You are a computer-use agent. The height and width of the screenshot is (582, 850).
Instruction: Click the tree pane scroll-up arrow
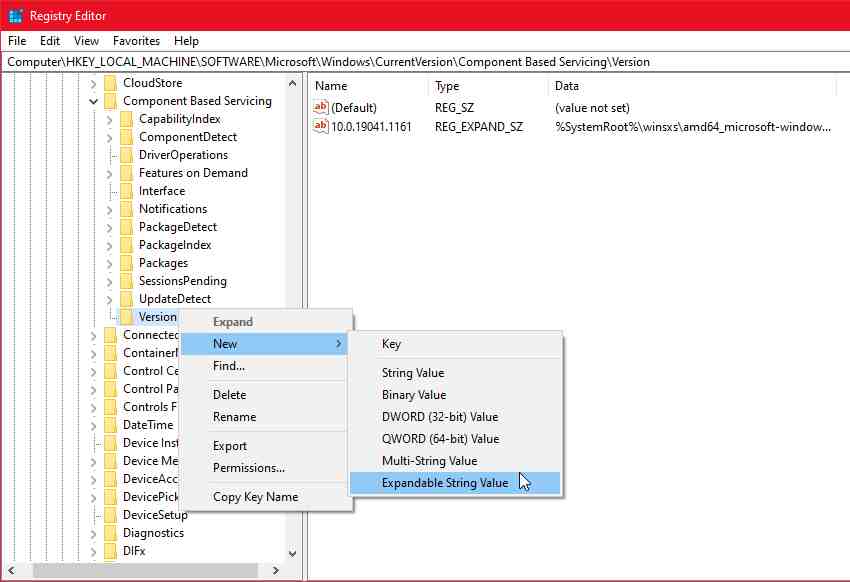tap(293, 83)
